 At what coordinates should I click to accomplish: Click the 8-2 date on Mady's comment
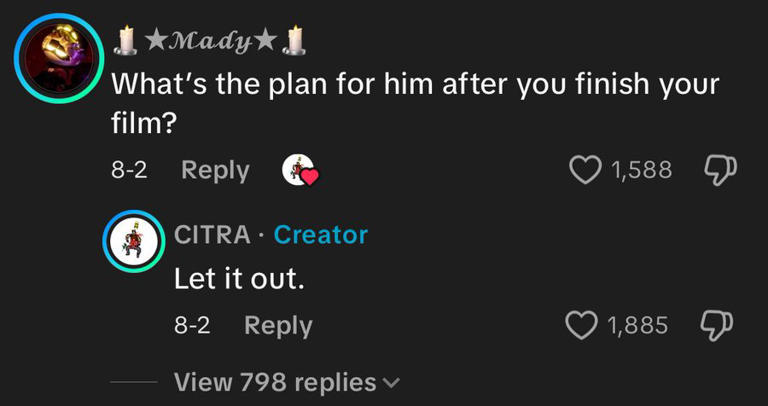(x=129, y=171)
